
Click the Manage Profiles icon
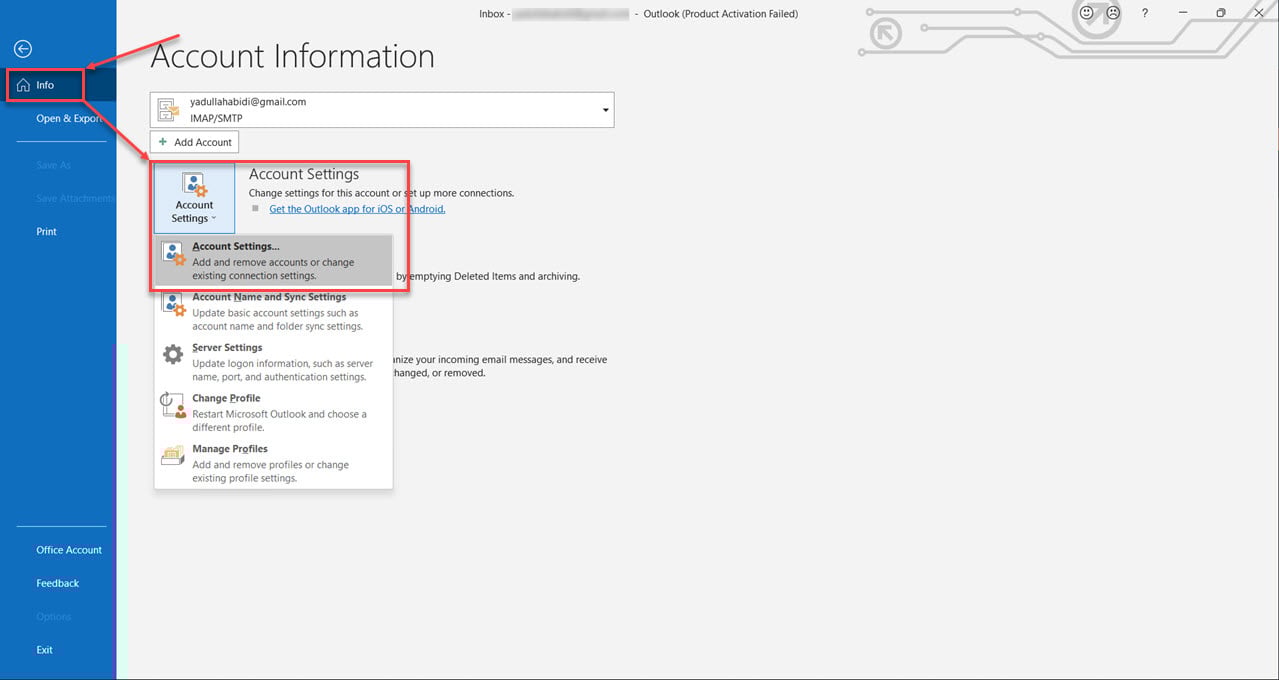tap(174, 456)
